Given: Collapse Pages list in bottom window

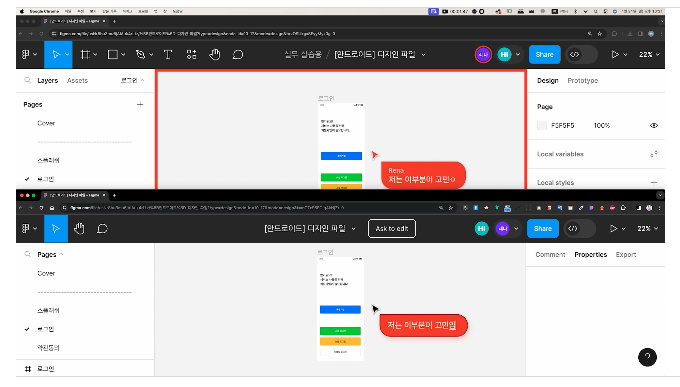Looking at the screenshot, I should pos(62,254).
